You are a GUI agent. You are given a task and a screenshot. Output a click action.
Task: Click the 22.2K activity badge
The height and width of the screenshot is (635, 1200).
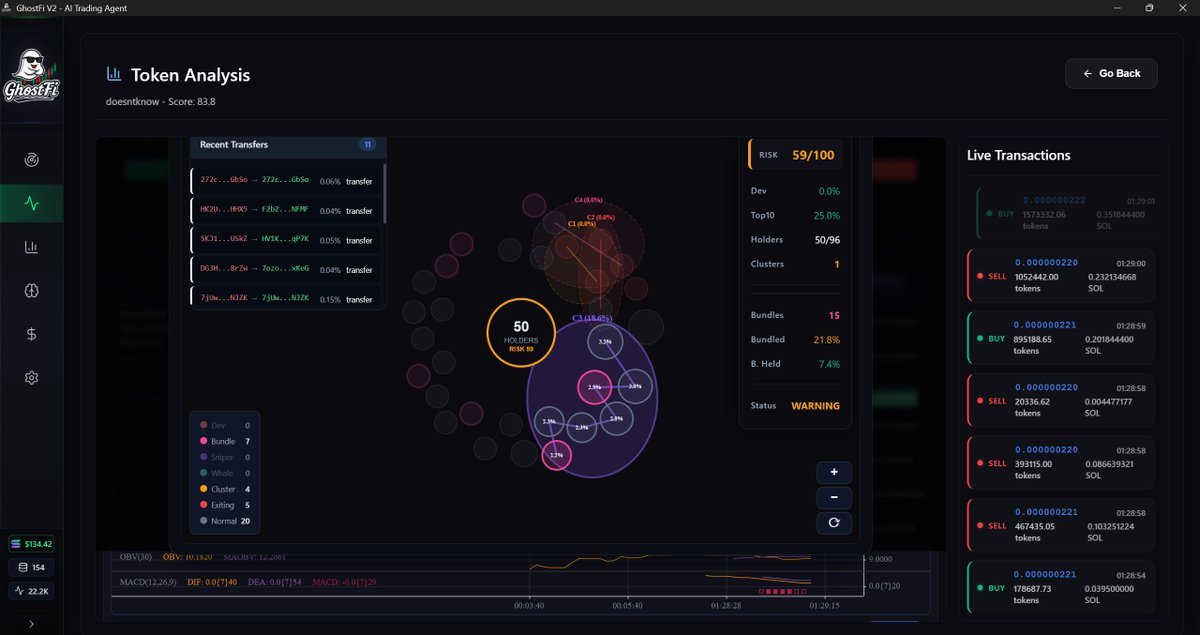click(31, 591)
